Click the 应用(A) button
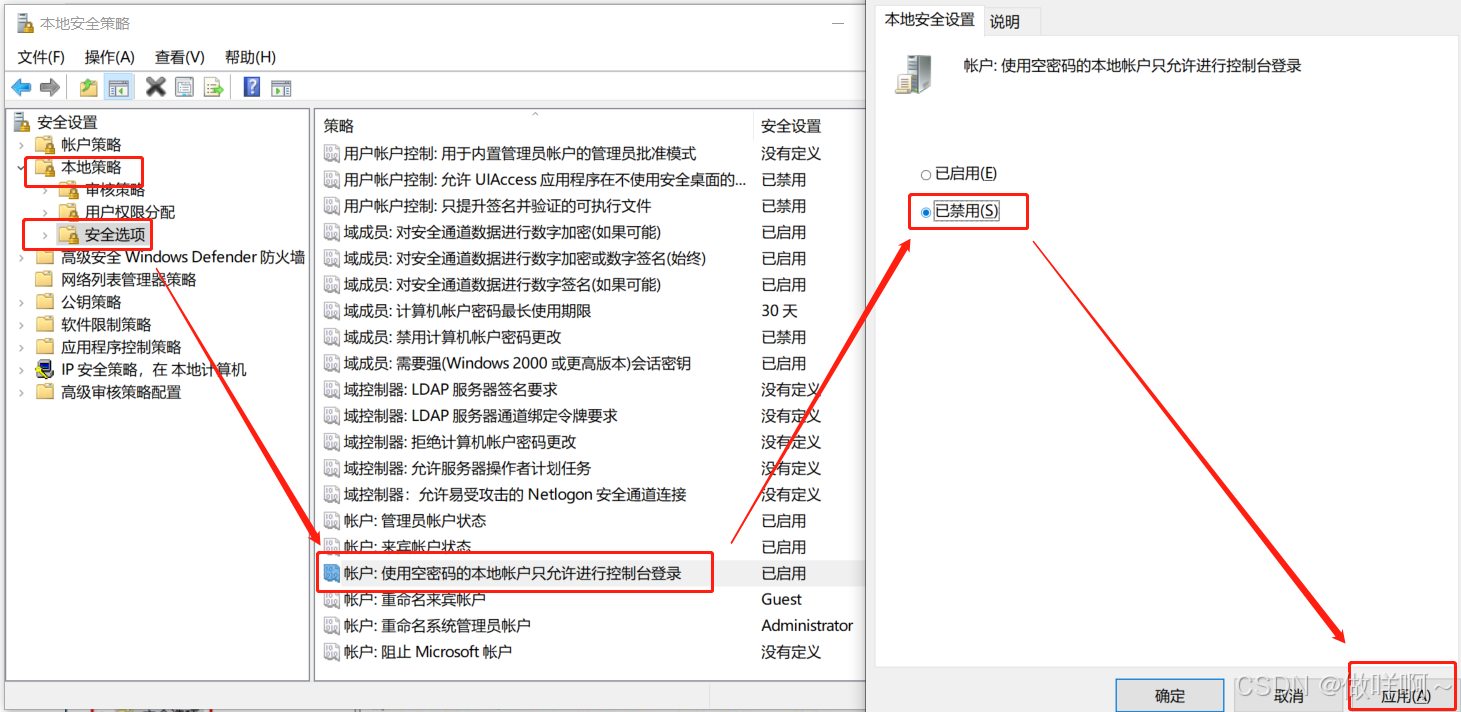The height and width of the screenshot is (712, 1461). 1404,695
